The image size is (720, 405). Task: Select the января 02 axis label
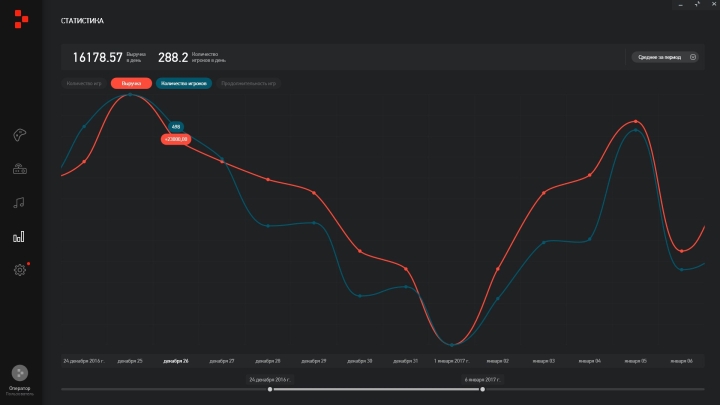pyautogui.click(x=498, y=361)
